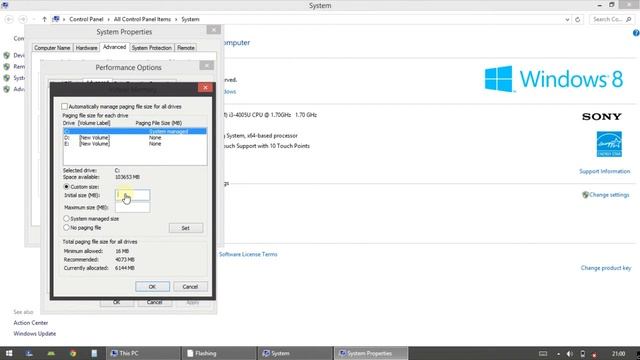This screenshot has width=640, height=360.
Task: Select drive C: in paging file list
Action: 135,131
